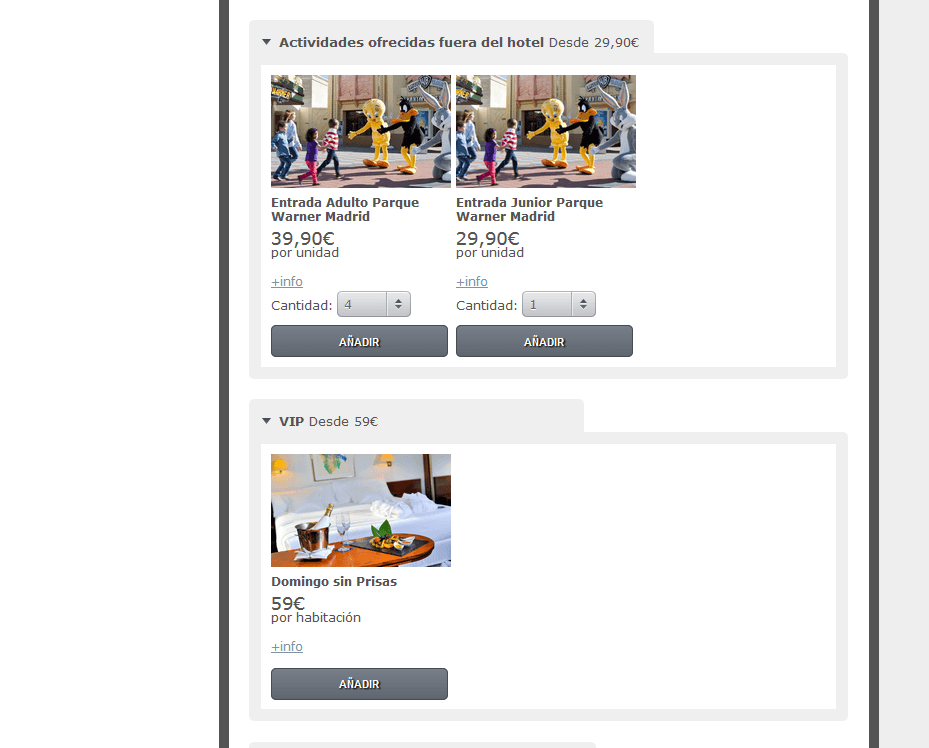
Task: Open the Entrada Adulto quantity dropdown
Action: coord(374,304)
